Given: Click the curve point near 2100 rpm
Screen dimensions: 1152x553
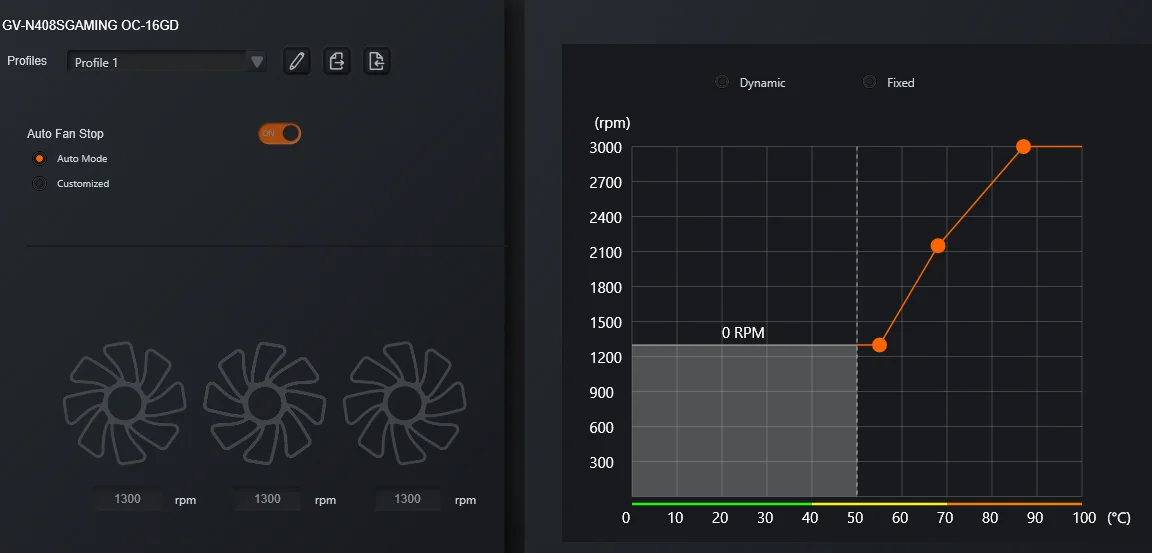Looking at the screenshot, I should click(937, 245).
